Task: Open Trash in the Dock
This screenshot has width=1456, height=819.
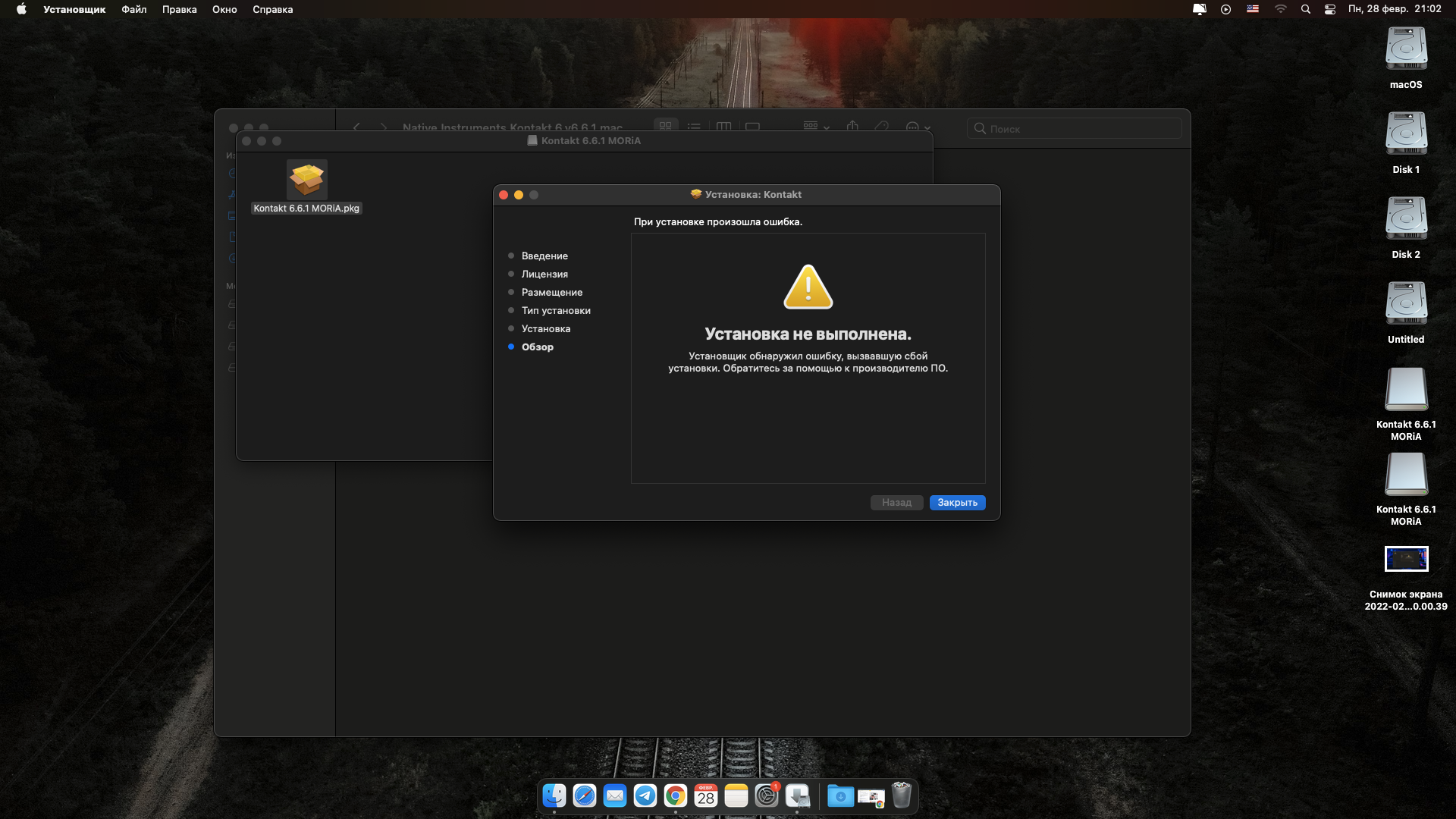Action: 901,795
